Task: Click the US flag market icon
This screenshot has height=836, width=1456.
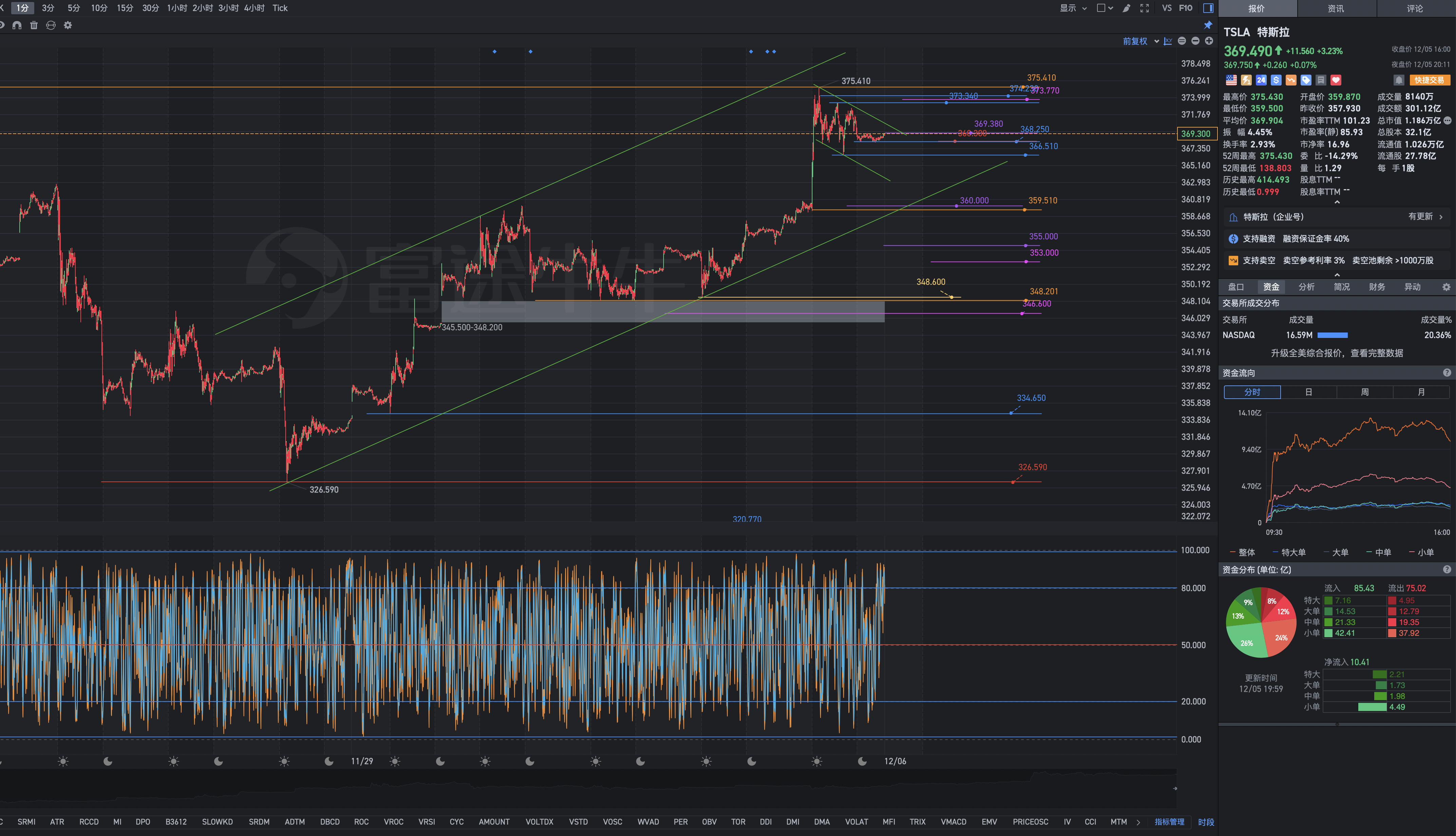Action: tap(1231, 80)
